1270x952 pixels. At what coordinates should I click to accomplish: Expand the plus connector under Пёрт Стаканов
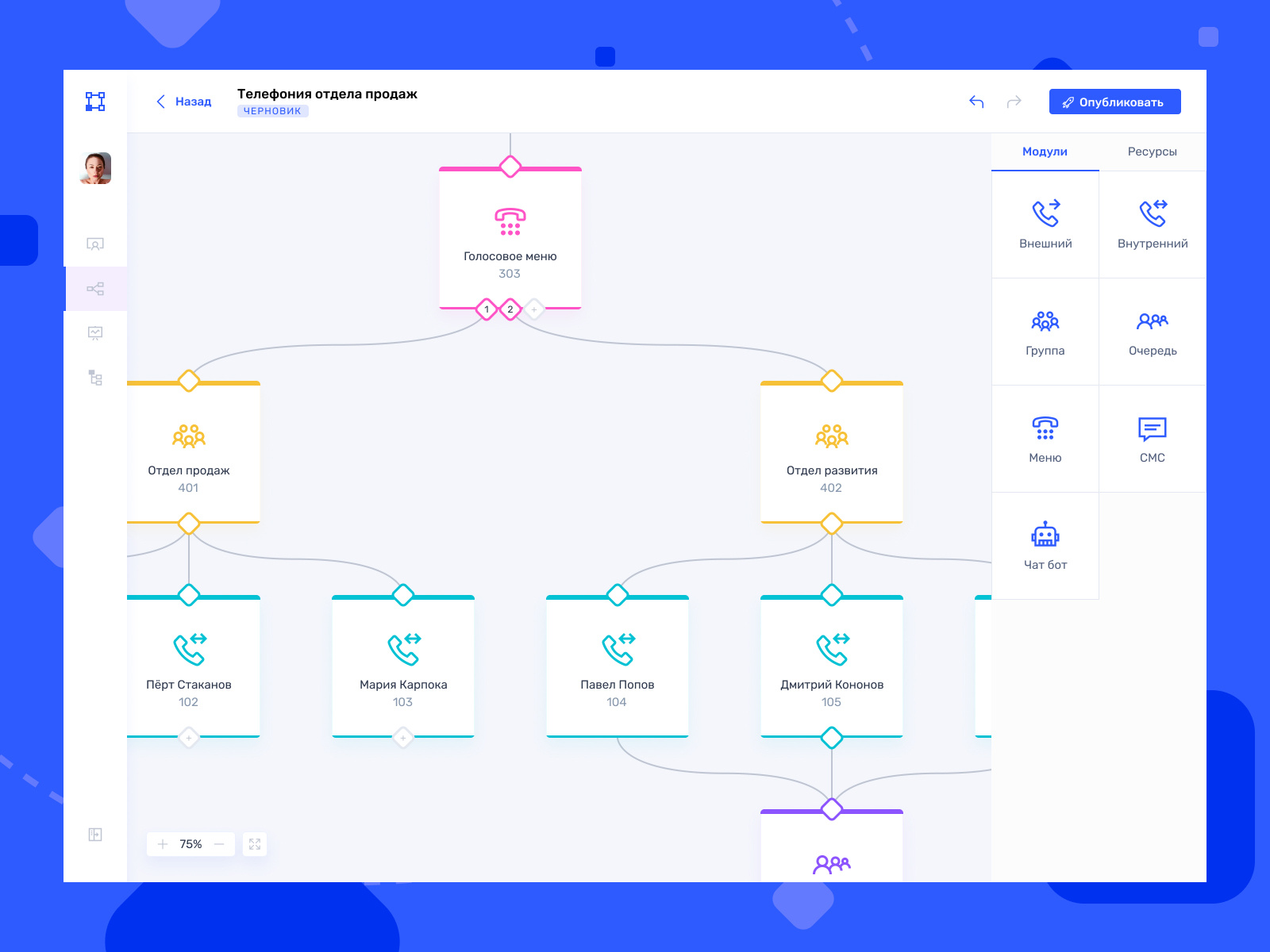pos(188,738)
